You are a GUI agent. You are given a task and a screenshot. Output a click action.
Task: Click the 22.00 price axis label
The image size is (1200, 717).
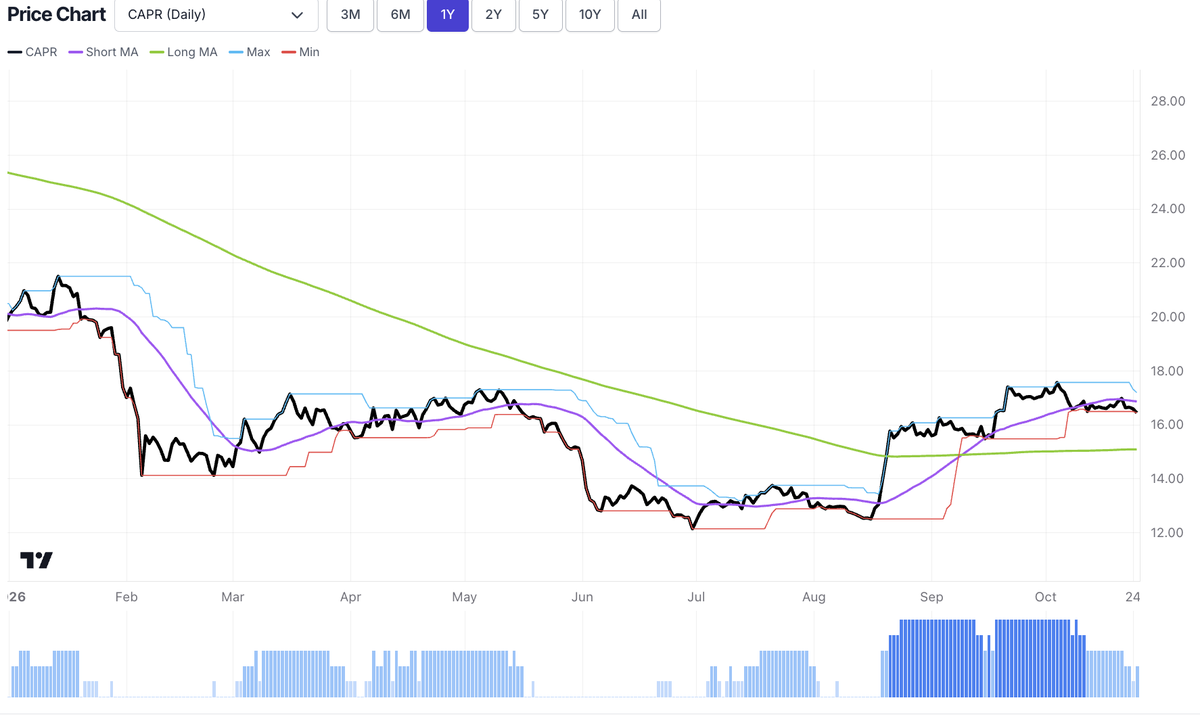(1168, 263)
